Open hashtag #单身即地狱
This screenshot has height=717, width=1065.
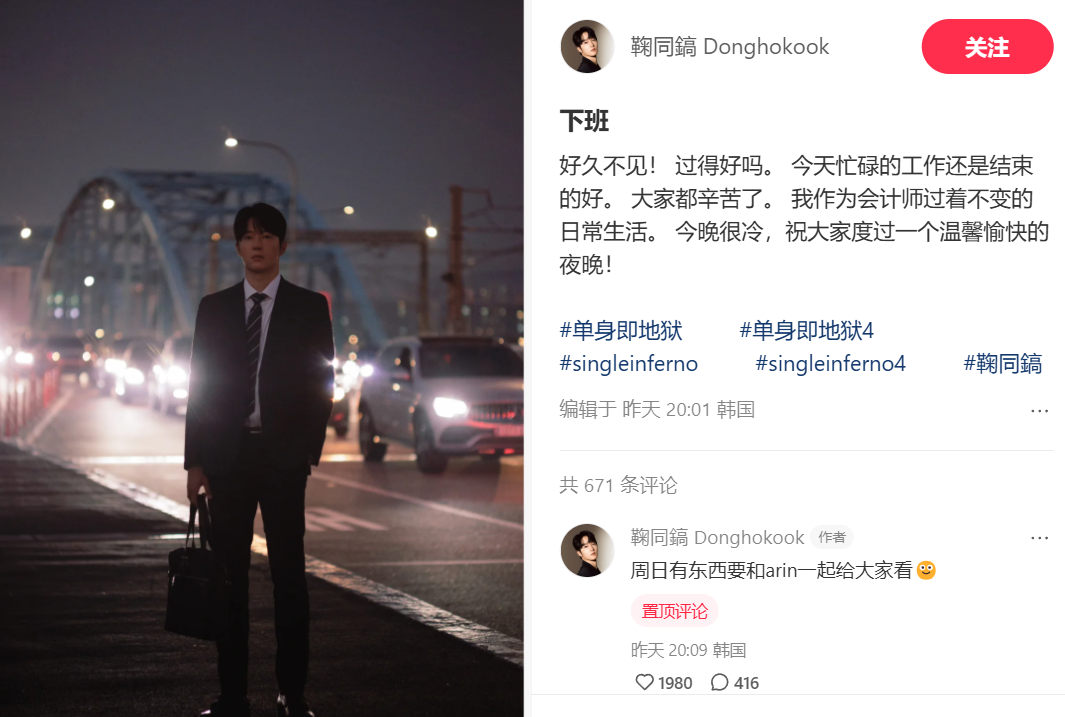[x=621, y=331]
